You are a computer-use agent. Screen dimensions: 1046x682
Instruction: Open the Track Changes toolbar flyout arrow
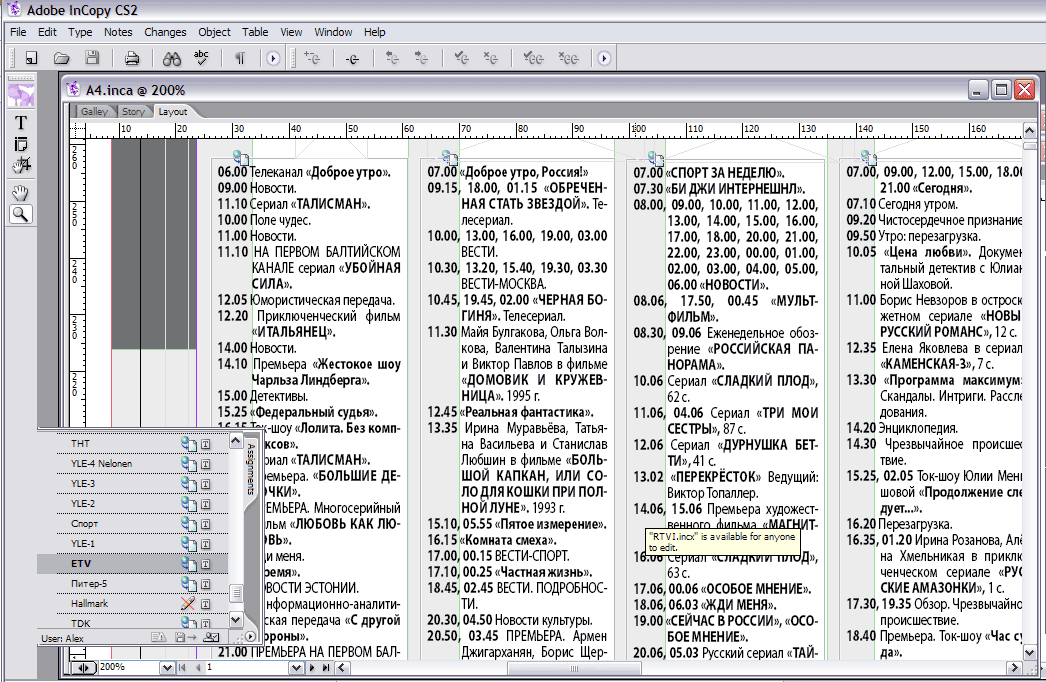click(604, 59)
